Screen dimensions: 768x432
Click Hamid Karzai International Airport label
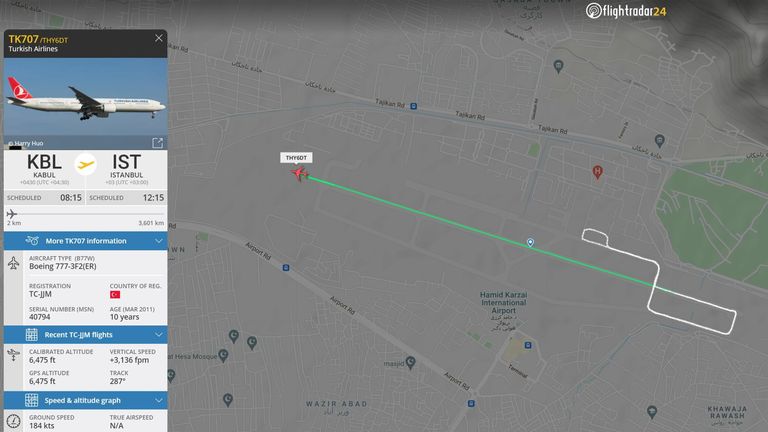coord(504,303)
